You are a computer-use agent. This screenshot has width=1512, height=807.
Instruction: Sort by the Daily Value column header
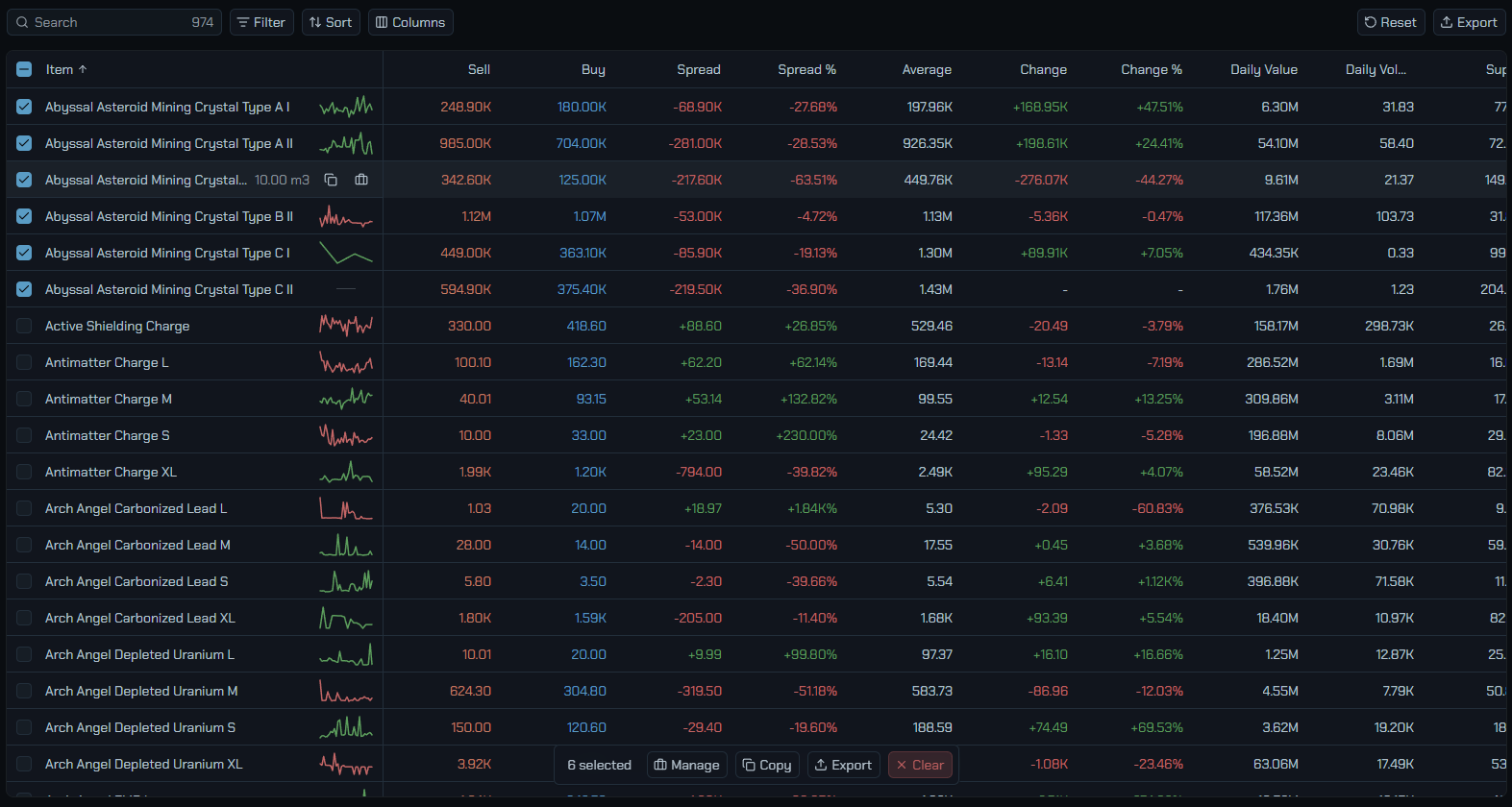click(x=1264, y=69)
